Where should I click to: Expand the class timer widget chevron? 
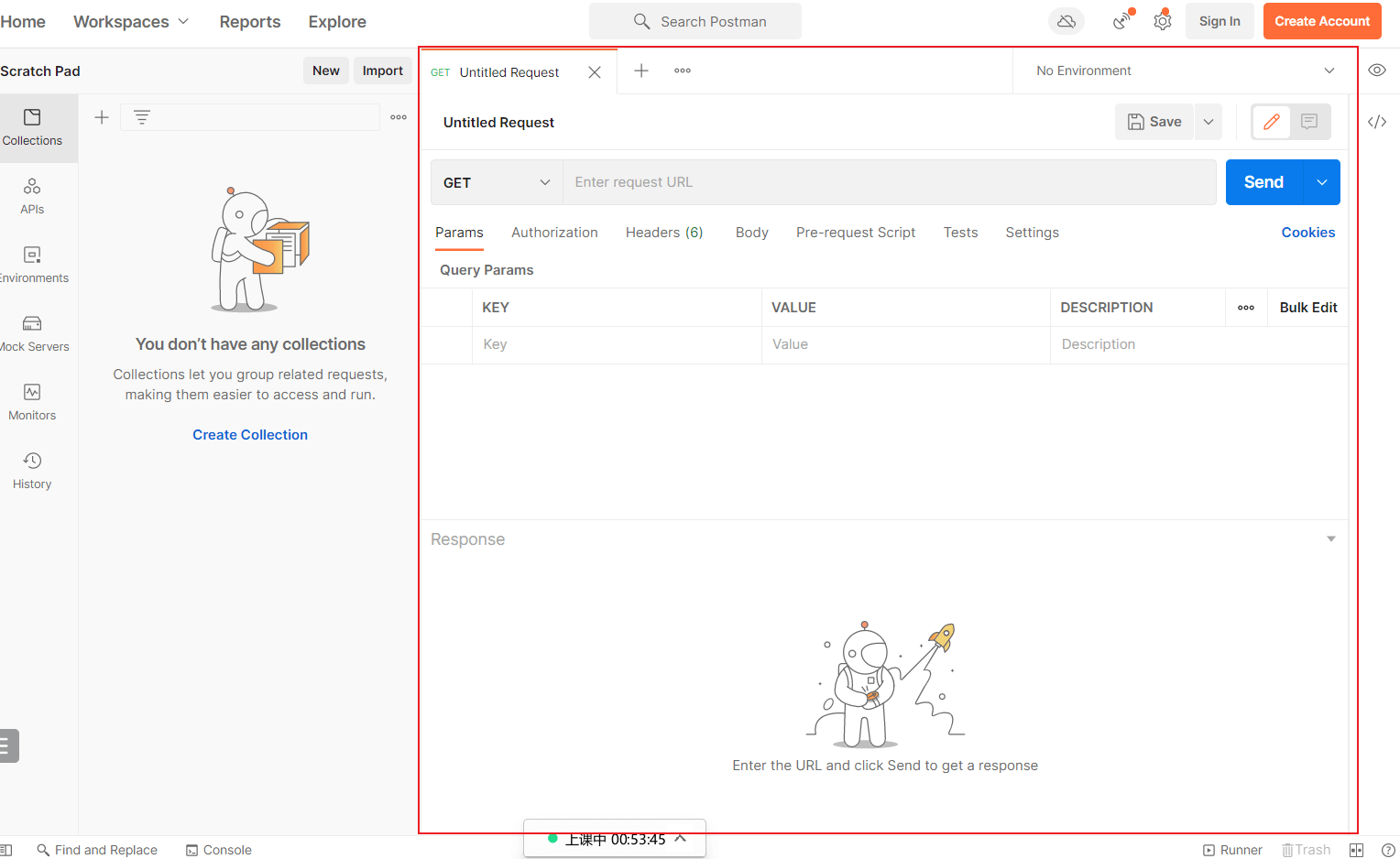pos(681,838)
